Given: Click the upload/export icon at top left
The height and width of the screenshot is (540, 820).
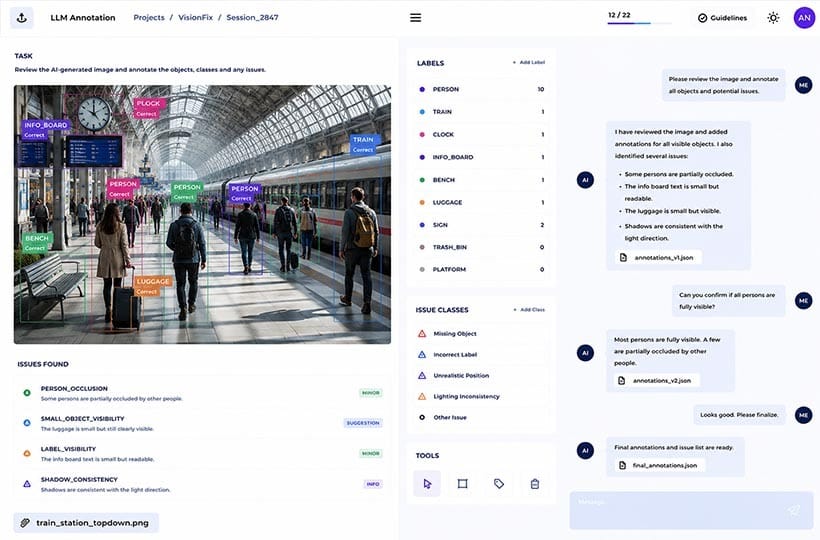Looking at the screenshot, I should coord(21,18).
